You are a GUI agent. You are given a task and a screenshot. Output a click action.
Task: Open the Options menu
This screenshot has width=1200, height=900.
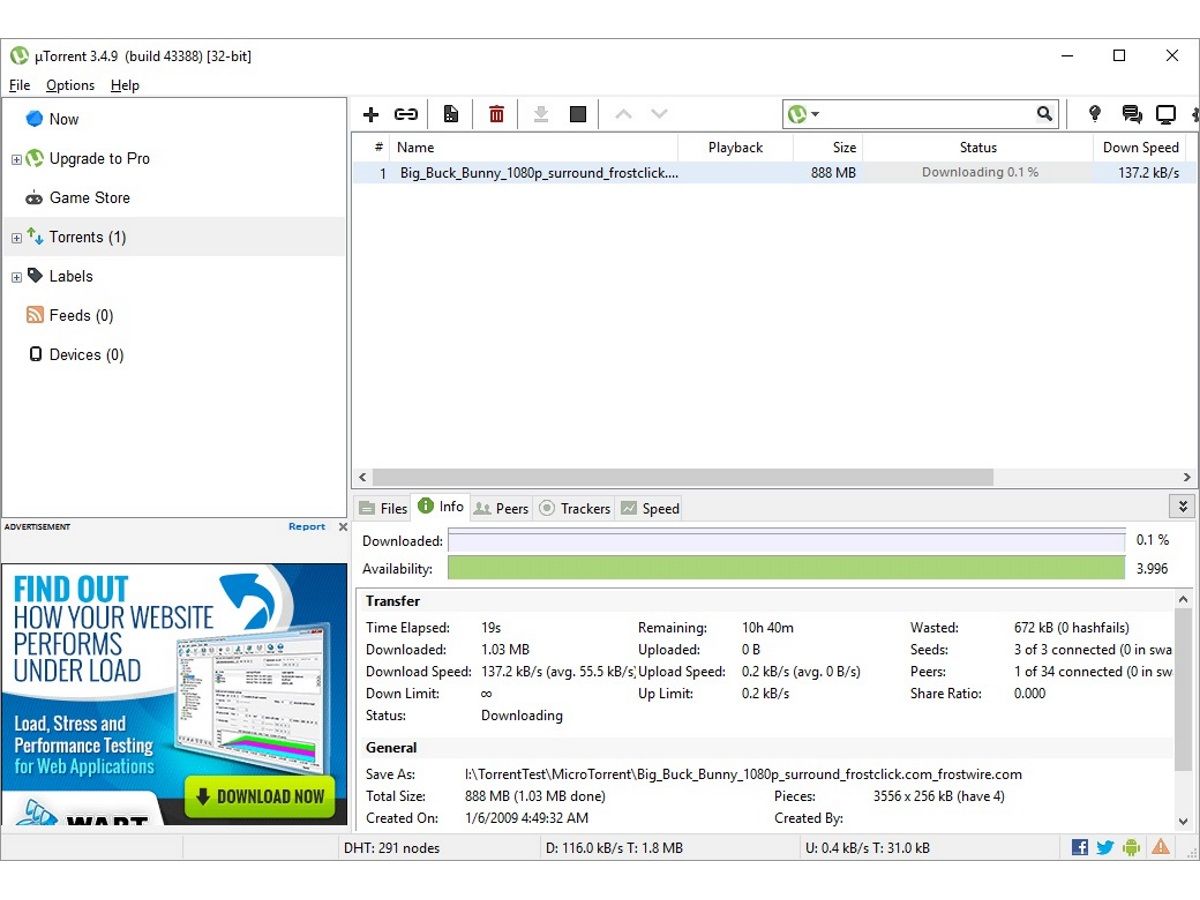click(x=70, y=85)
